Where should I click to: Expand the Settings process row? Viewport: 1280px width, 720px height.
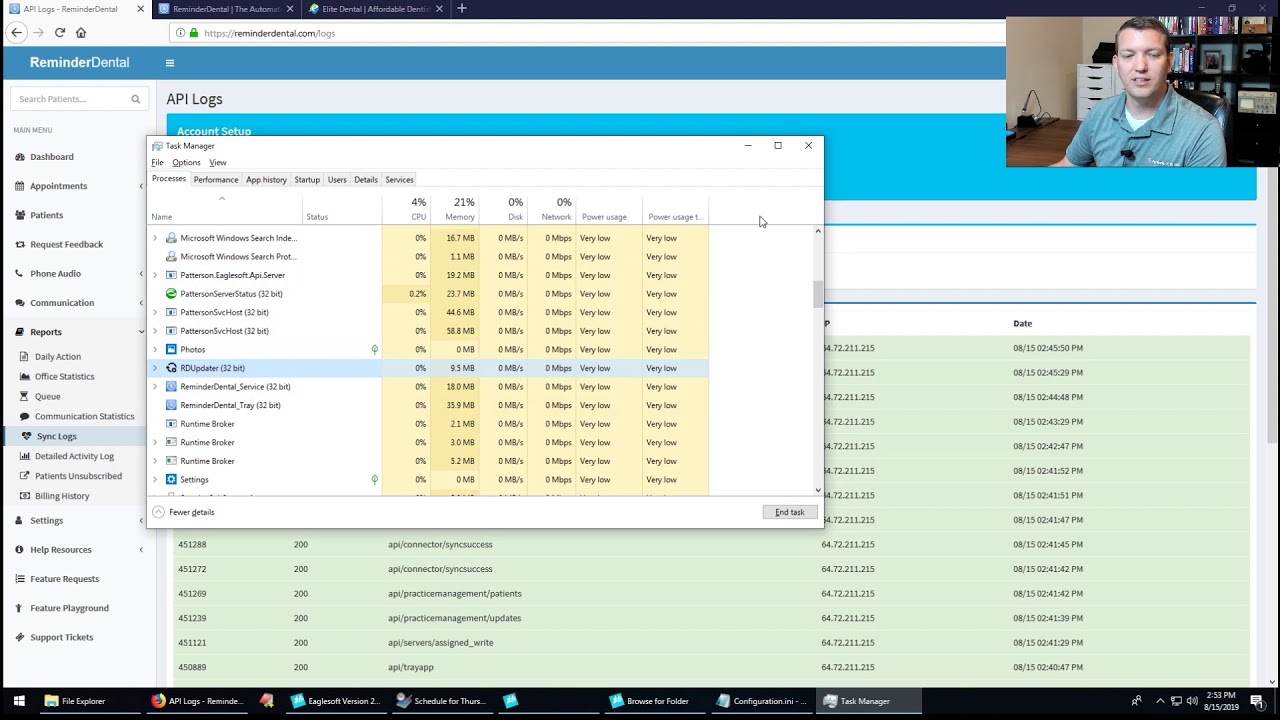click(x=155, y=480)
